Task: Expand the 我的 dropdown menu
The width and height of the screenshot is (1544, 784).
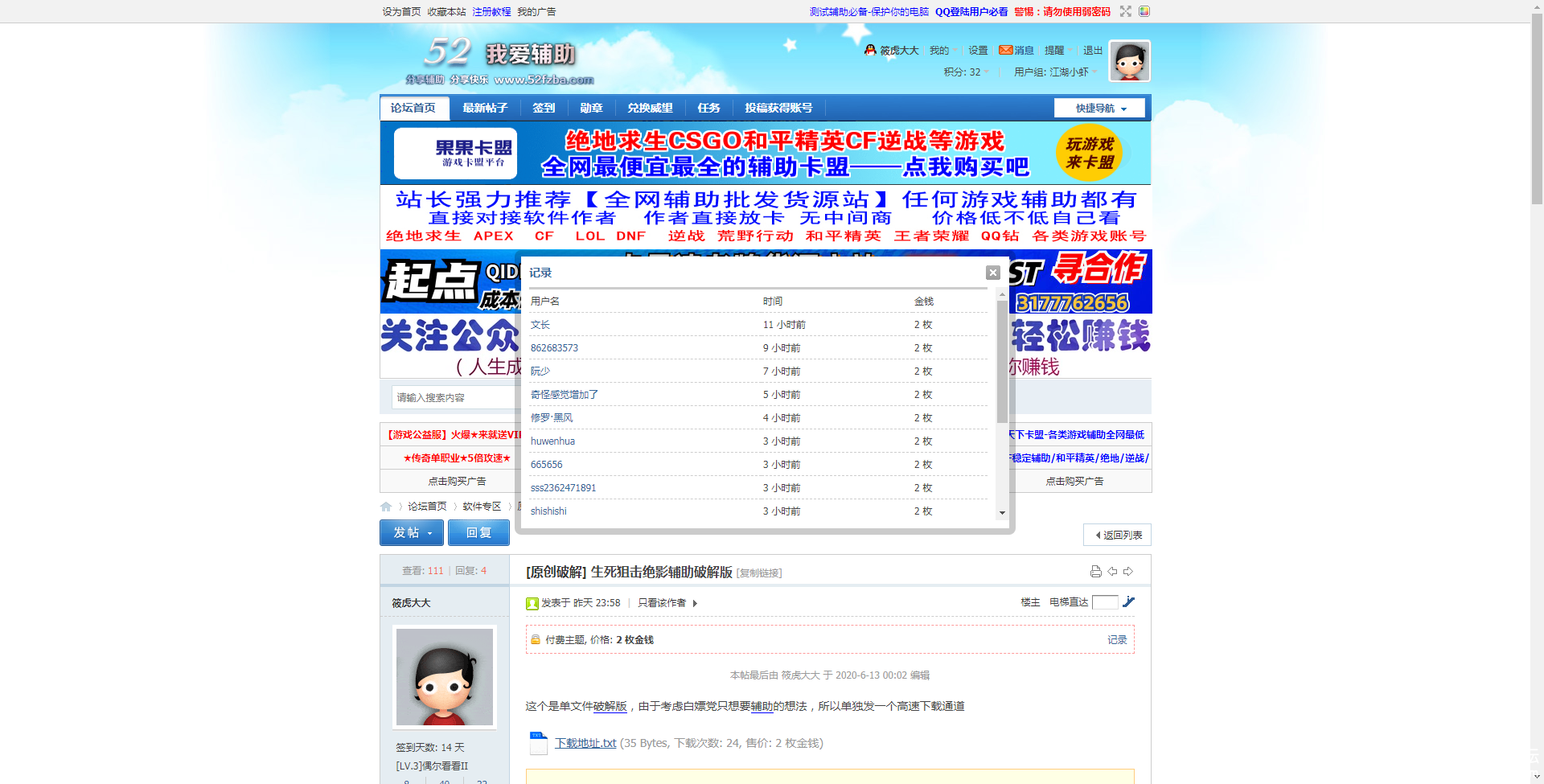Action: pos(943,50)
